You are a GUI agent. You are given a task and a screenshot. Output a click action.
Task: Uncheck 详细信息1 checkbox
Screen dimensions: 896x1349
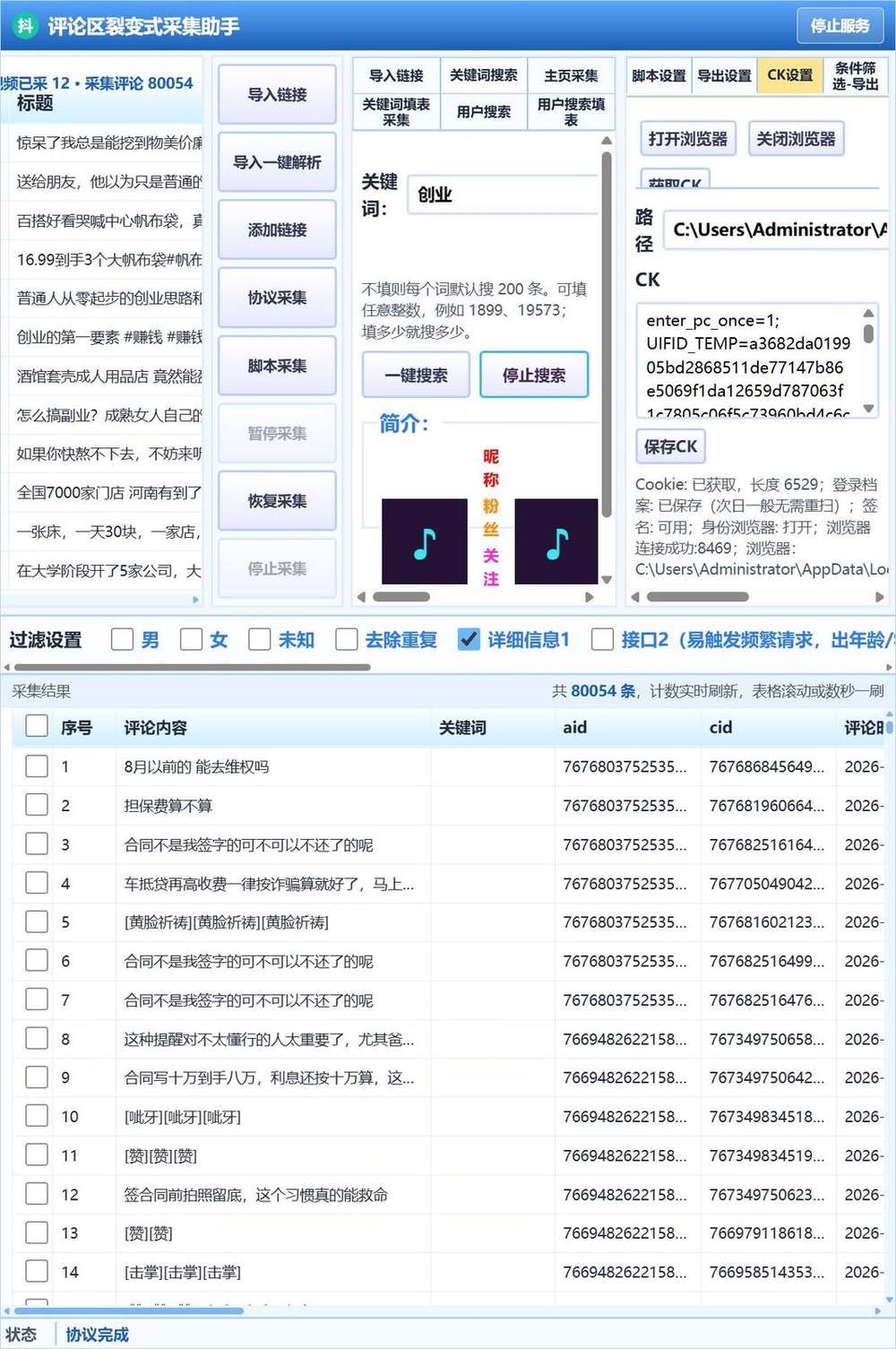click(x=469, y=639)
